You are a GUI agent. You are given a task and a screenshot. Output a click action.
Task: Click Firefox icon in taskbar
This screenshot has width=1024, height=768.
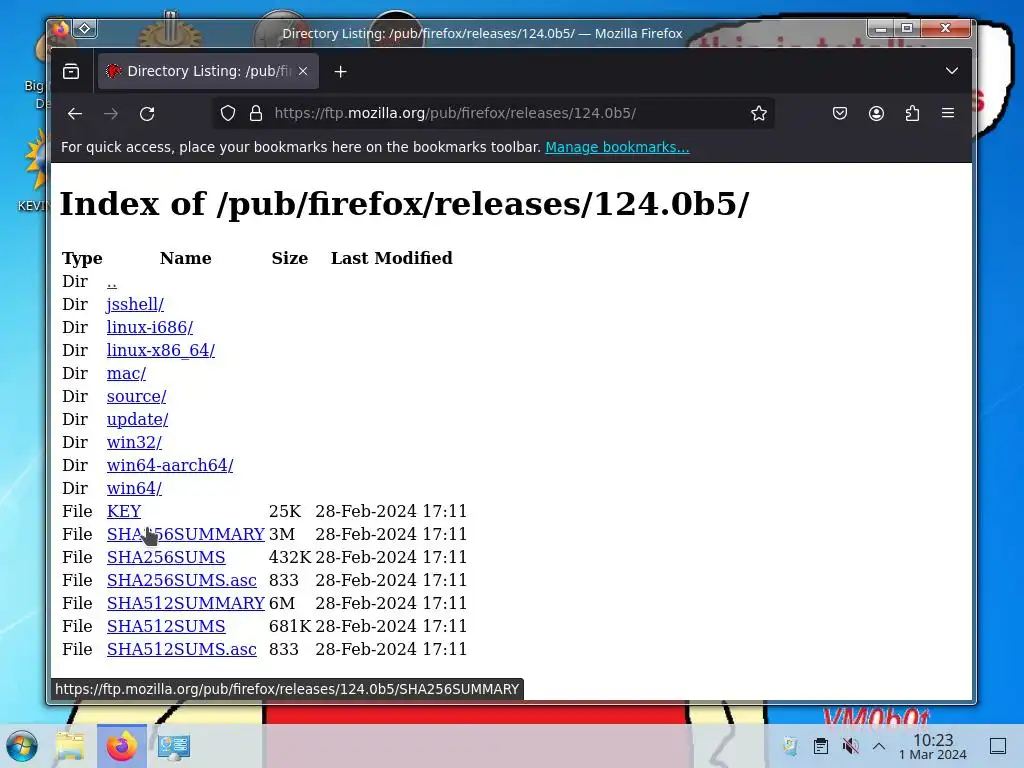point(121,746)
